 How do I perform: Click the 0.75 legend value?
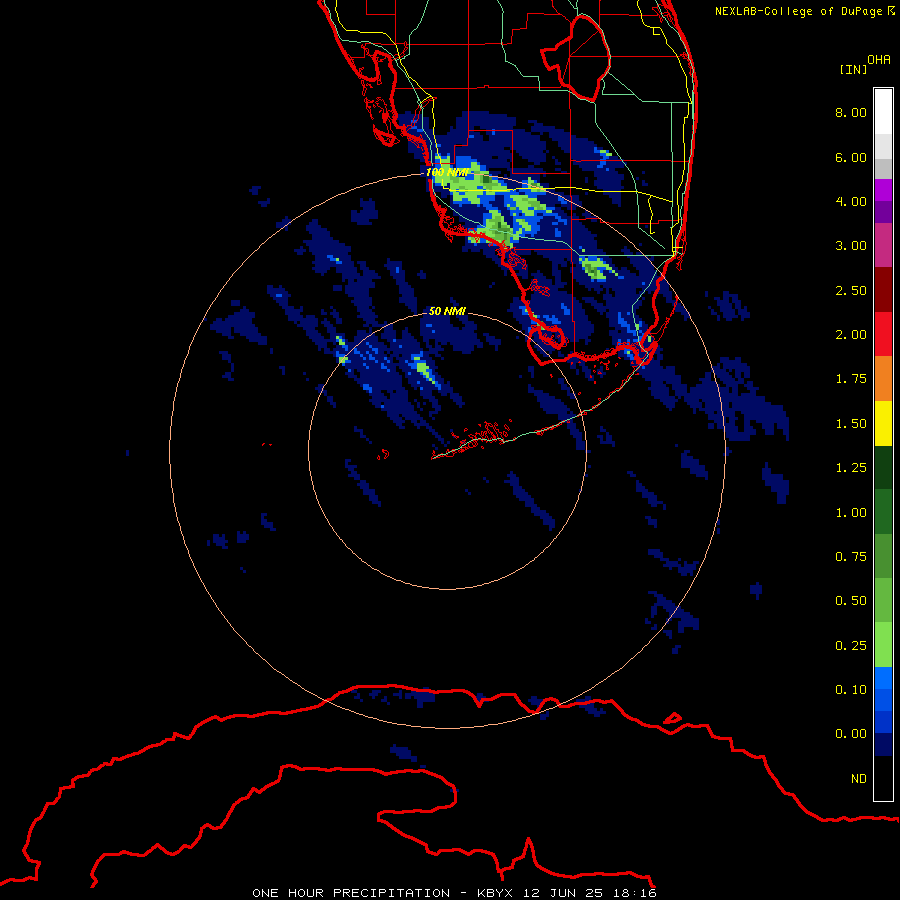pos(851,557)
